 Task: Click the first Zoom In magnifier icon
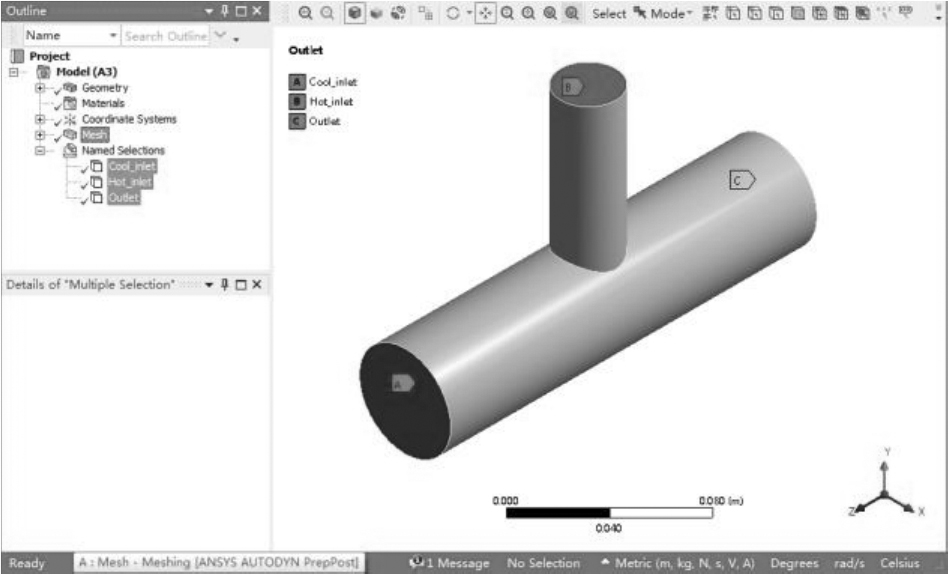306,14
